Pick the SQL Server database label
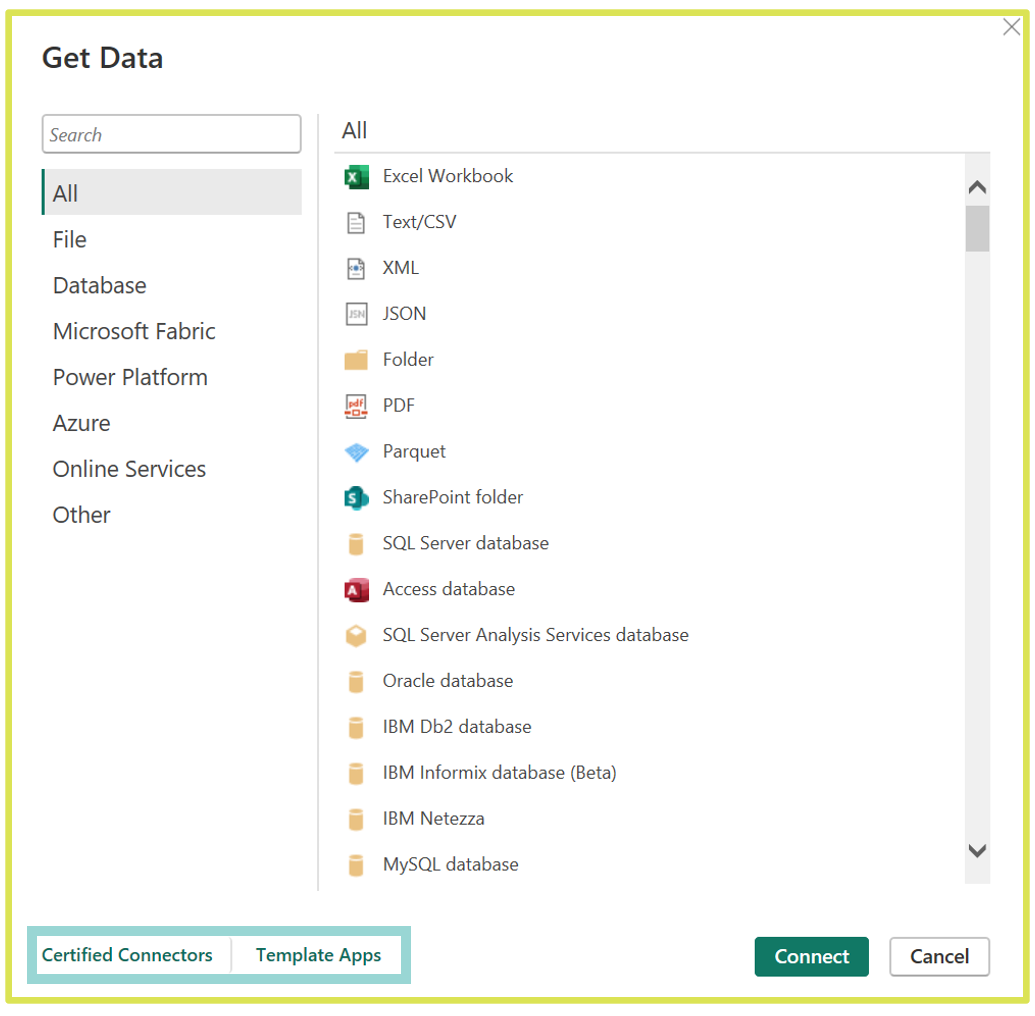1035x1016 pixels. (465, 543)
